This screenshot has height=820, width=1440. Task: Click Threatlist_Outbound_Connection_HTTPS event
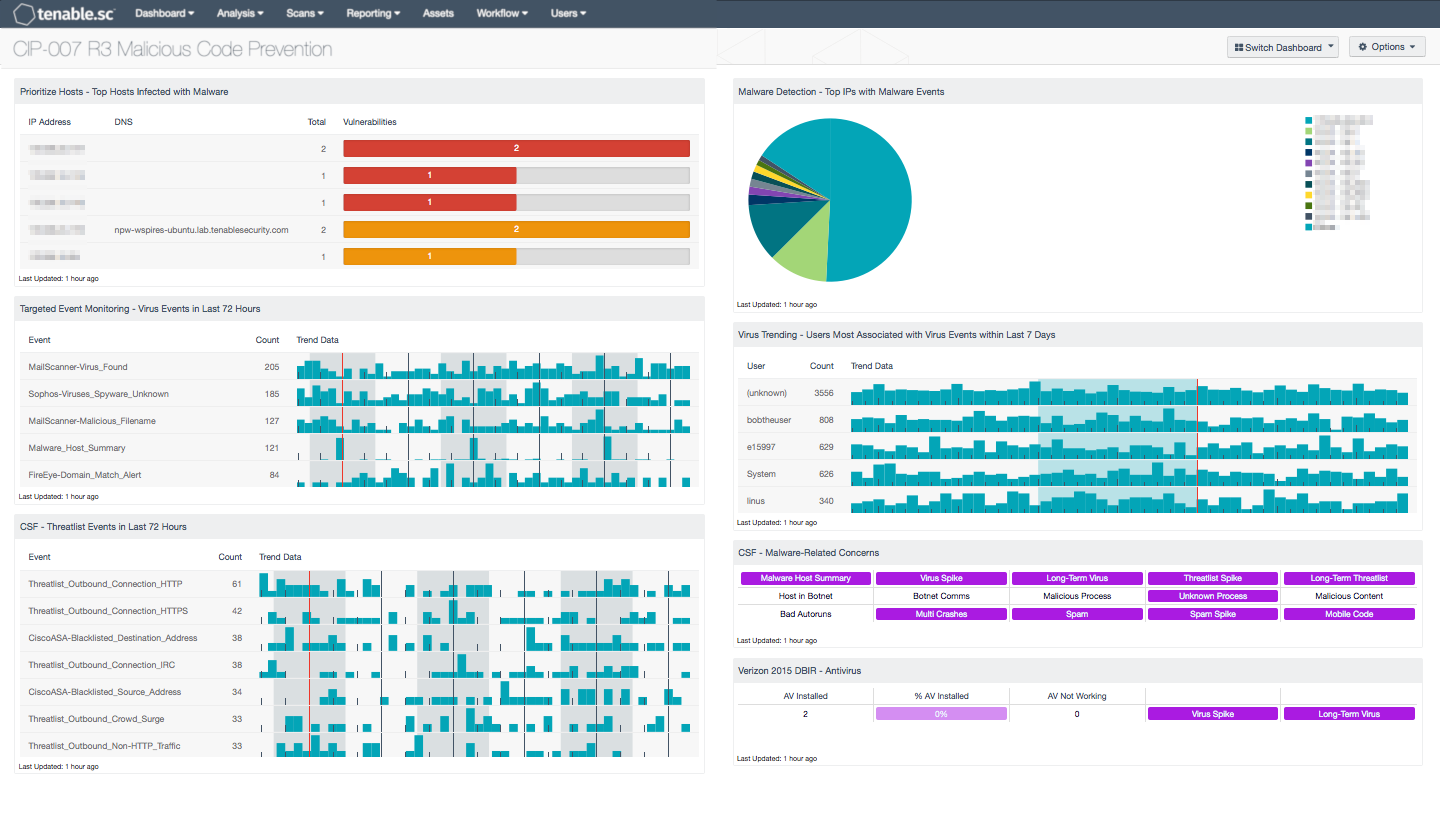(108, 611)
